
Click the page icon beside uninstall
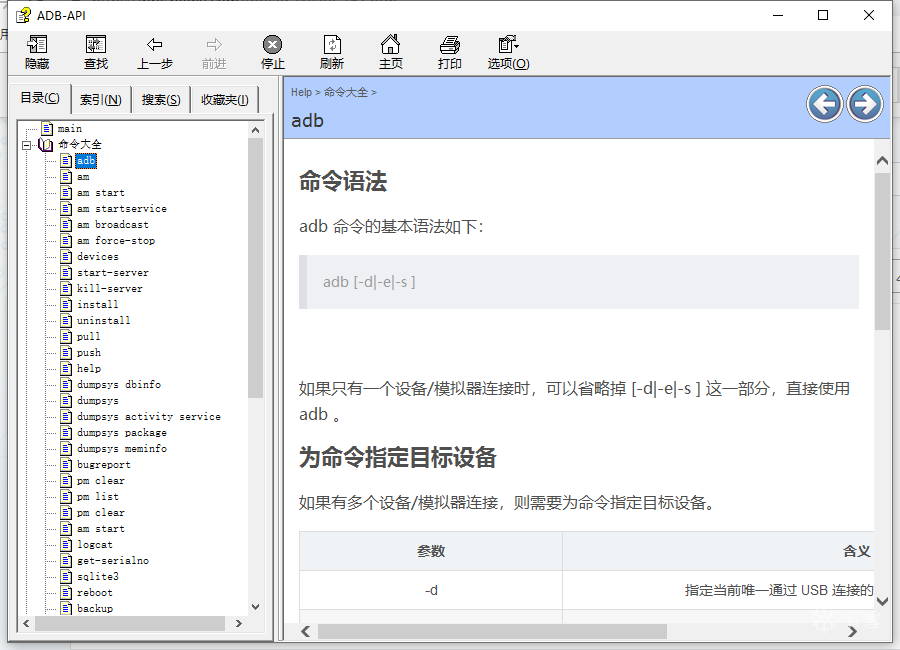point(67,320)
